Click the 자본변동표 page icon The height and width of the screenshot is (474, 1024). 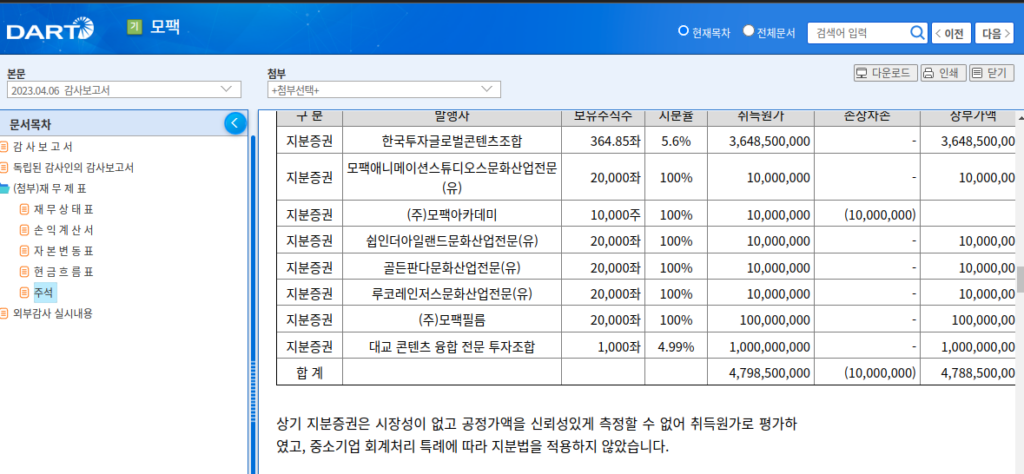pos(24,251)
